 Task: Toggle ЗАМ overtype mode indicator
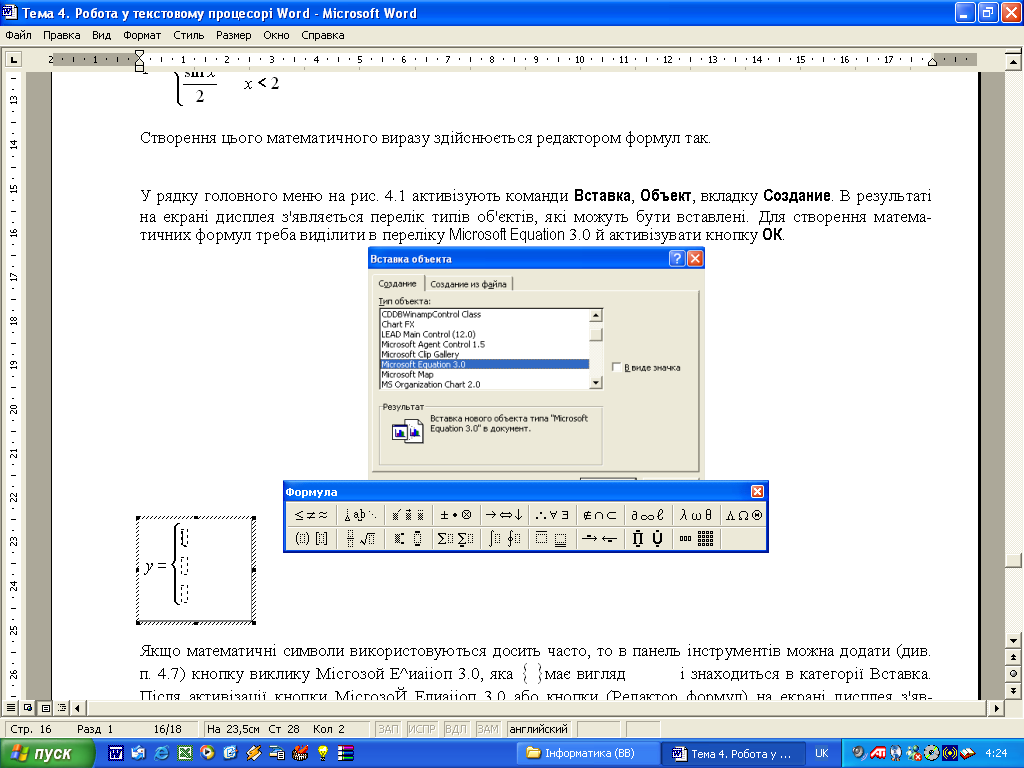point(488,729)
